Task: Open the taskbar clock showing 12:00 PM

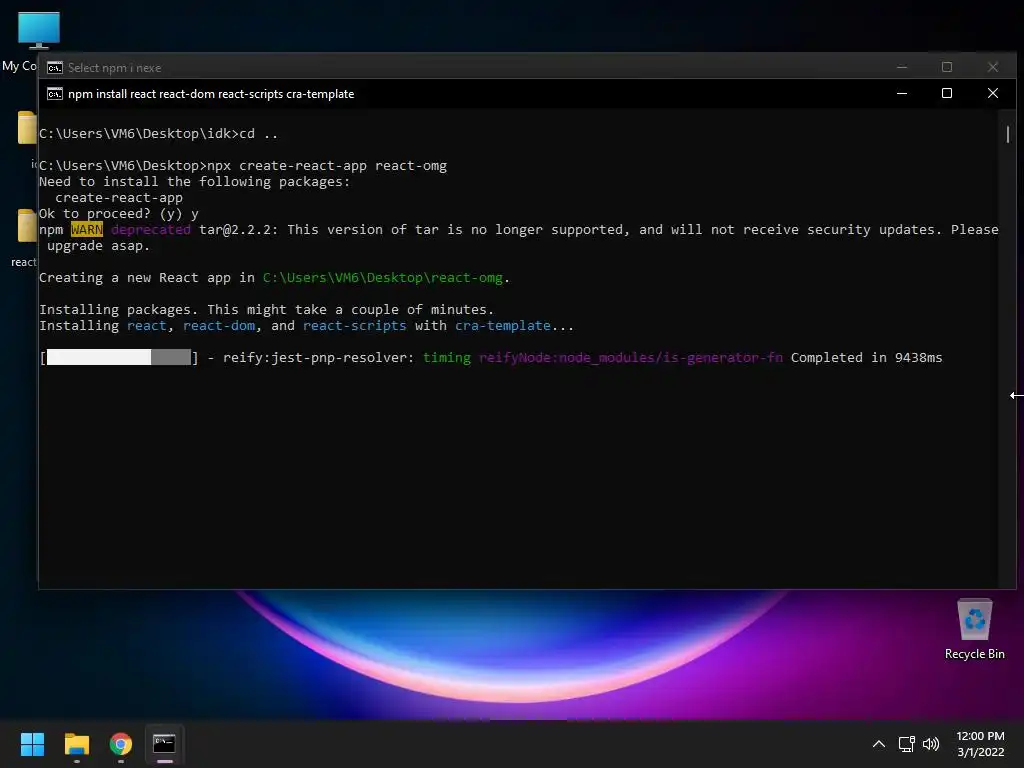Action: [980, 744]
